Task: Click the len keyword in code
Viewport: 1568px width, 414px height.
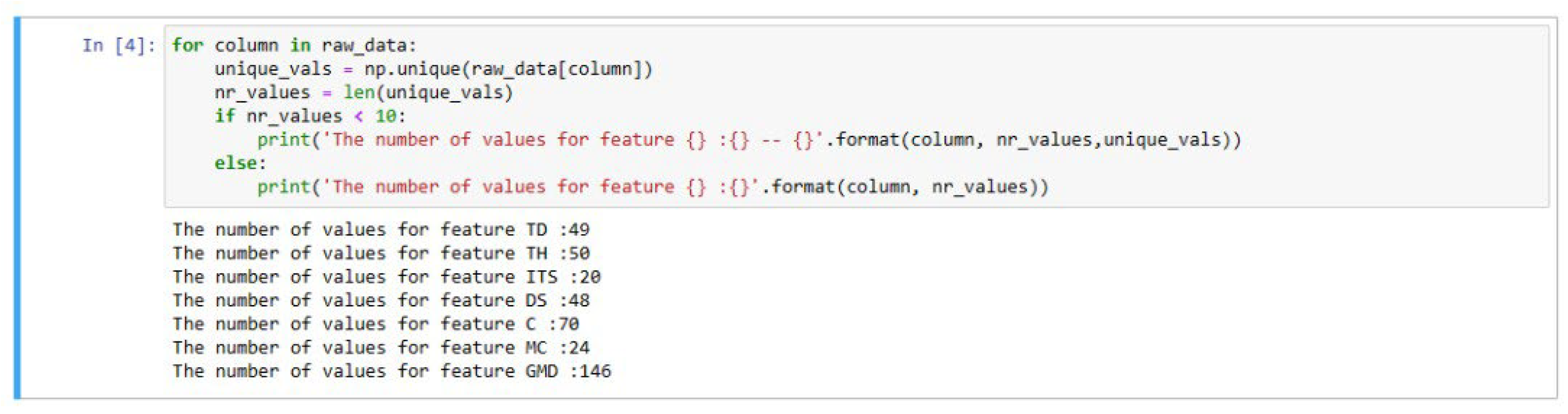Action: point(359,93)
